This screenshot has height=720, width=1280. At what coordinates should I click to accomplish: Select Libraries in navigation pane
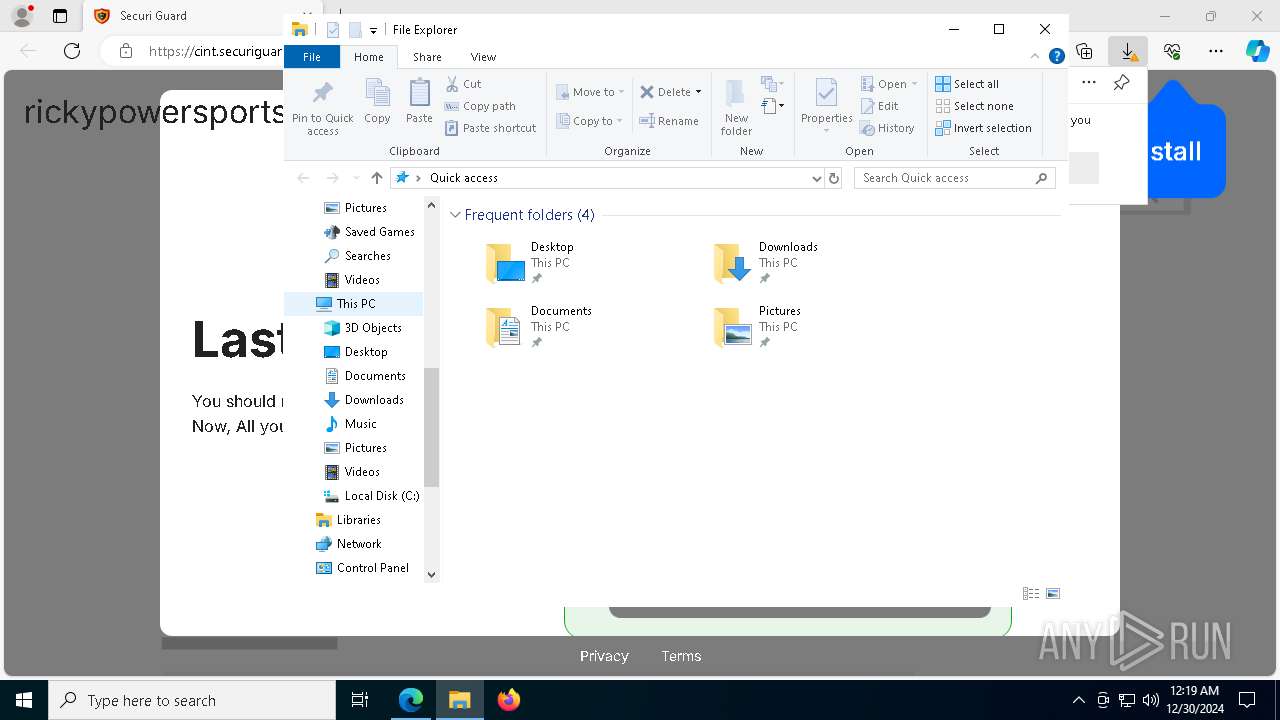coord(358,520)
